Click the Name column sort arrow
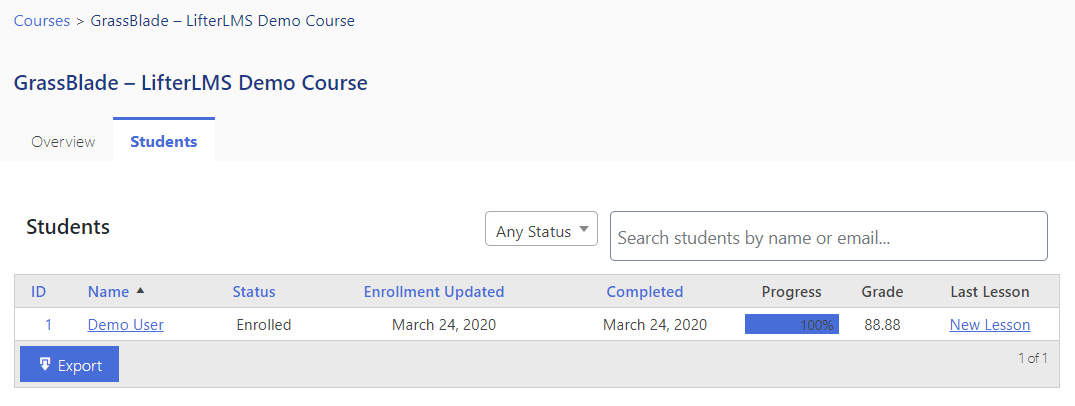This screenshot has width=1075, height=406. click(141, 291)
